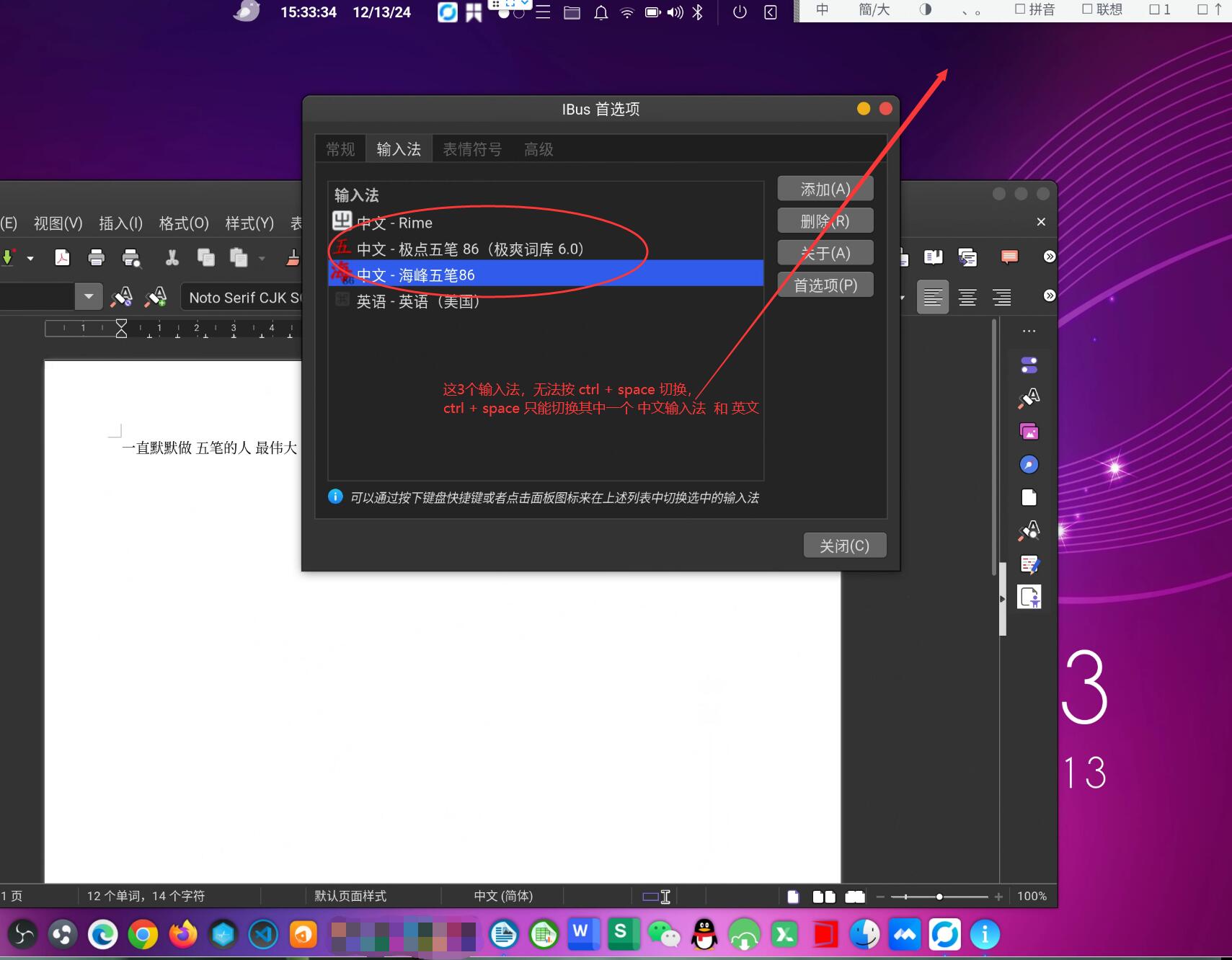Click the Paste clipboard icon

(x=239, y=257)
